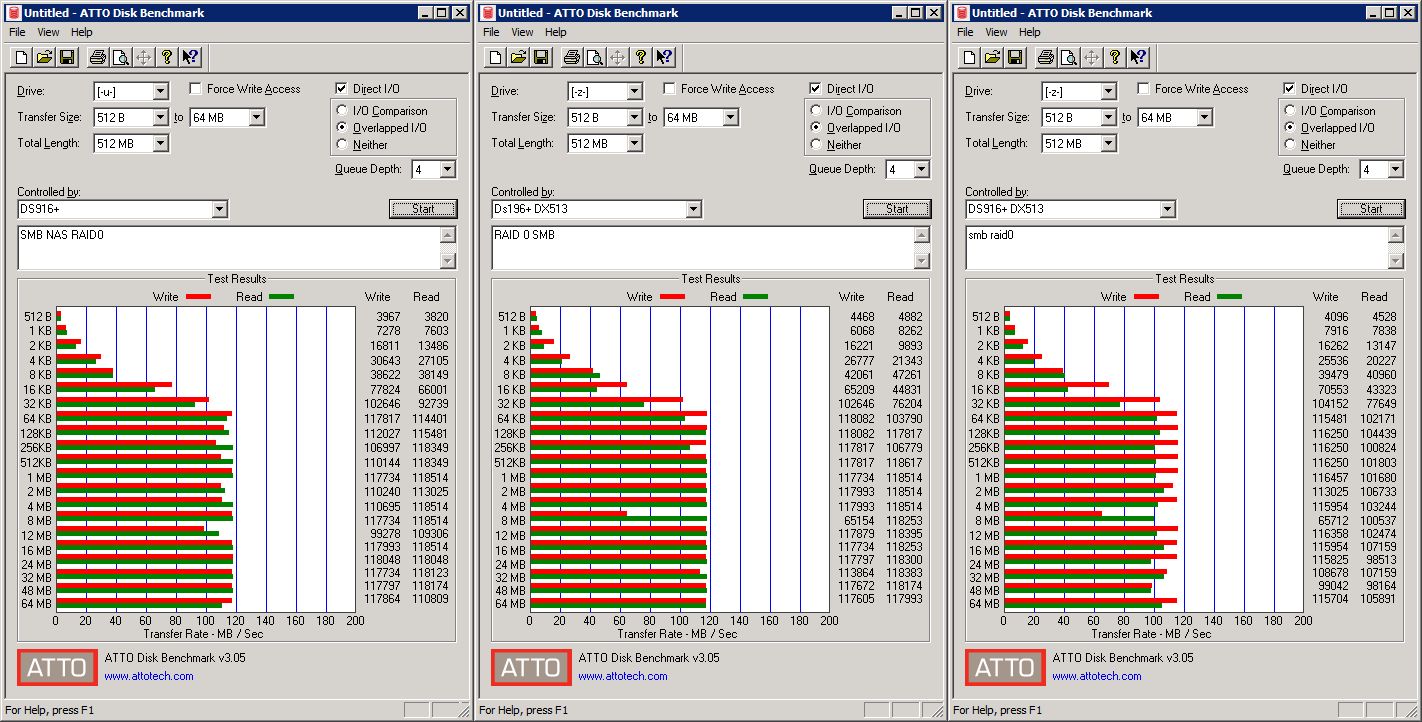Click the New icon in the middle window

tap(494, 57)
